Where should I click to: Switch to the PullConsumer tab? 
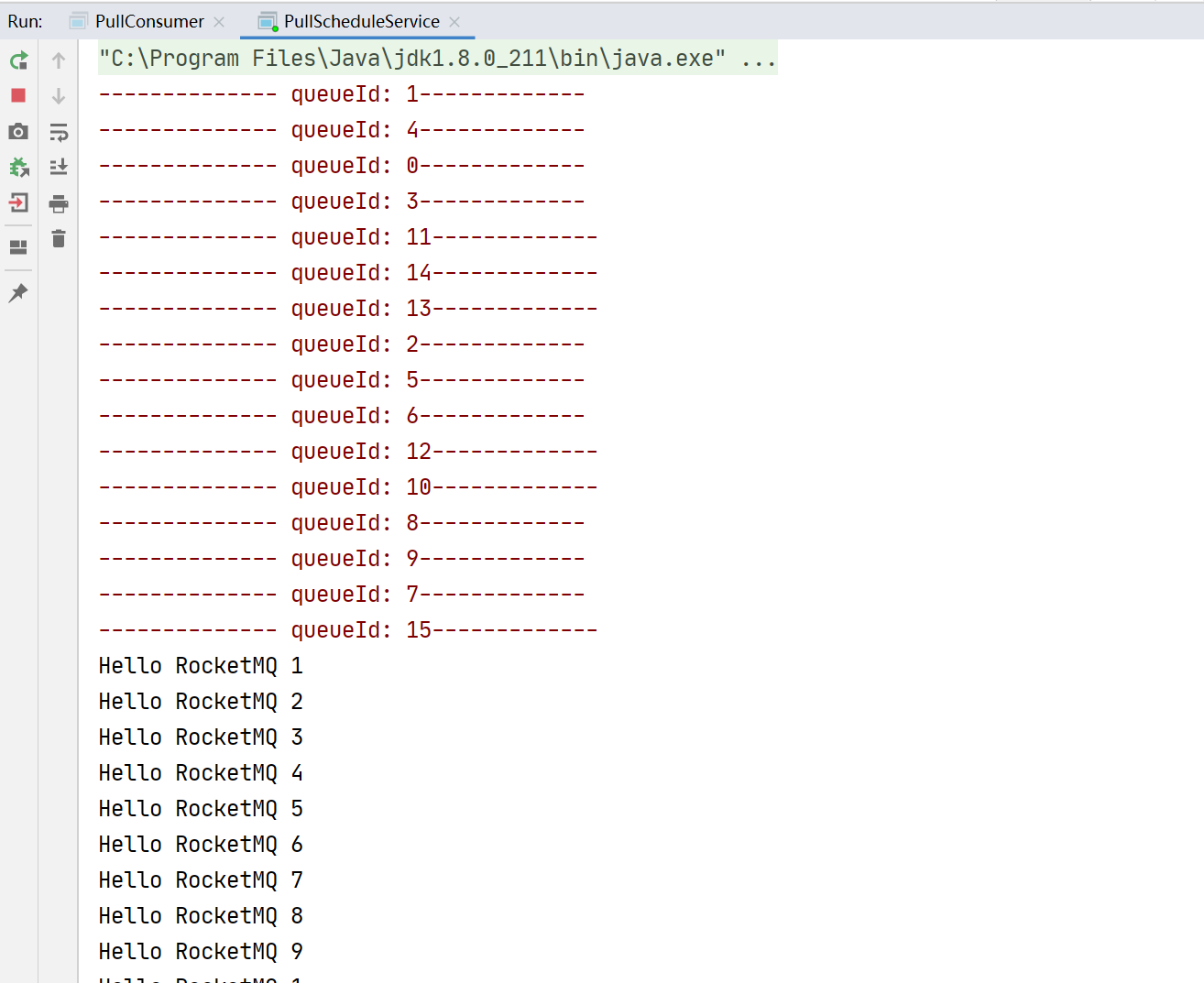148,21
